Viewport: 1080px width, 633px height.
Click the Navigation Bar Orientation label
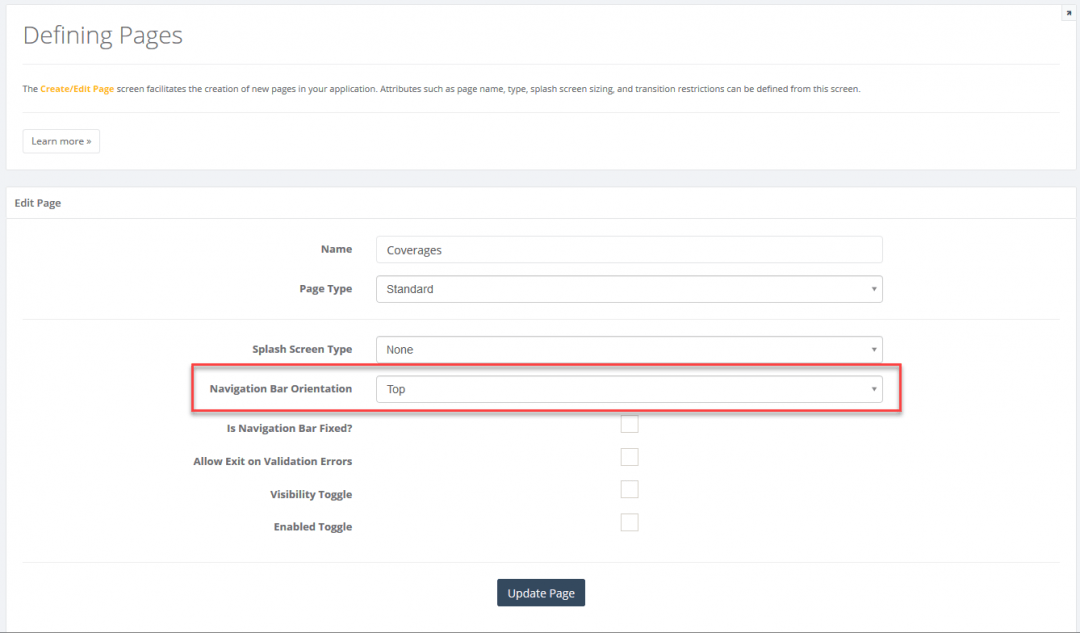[x=280, y=389]
